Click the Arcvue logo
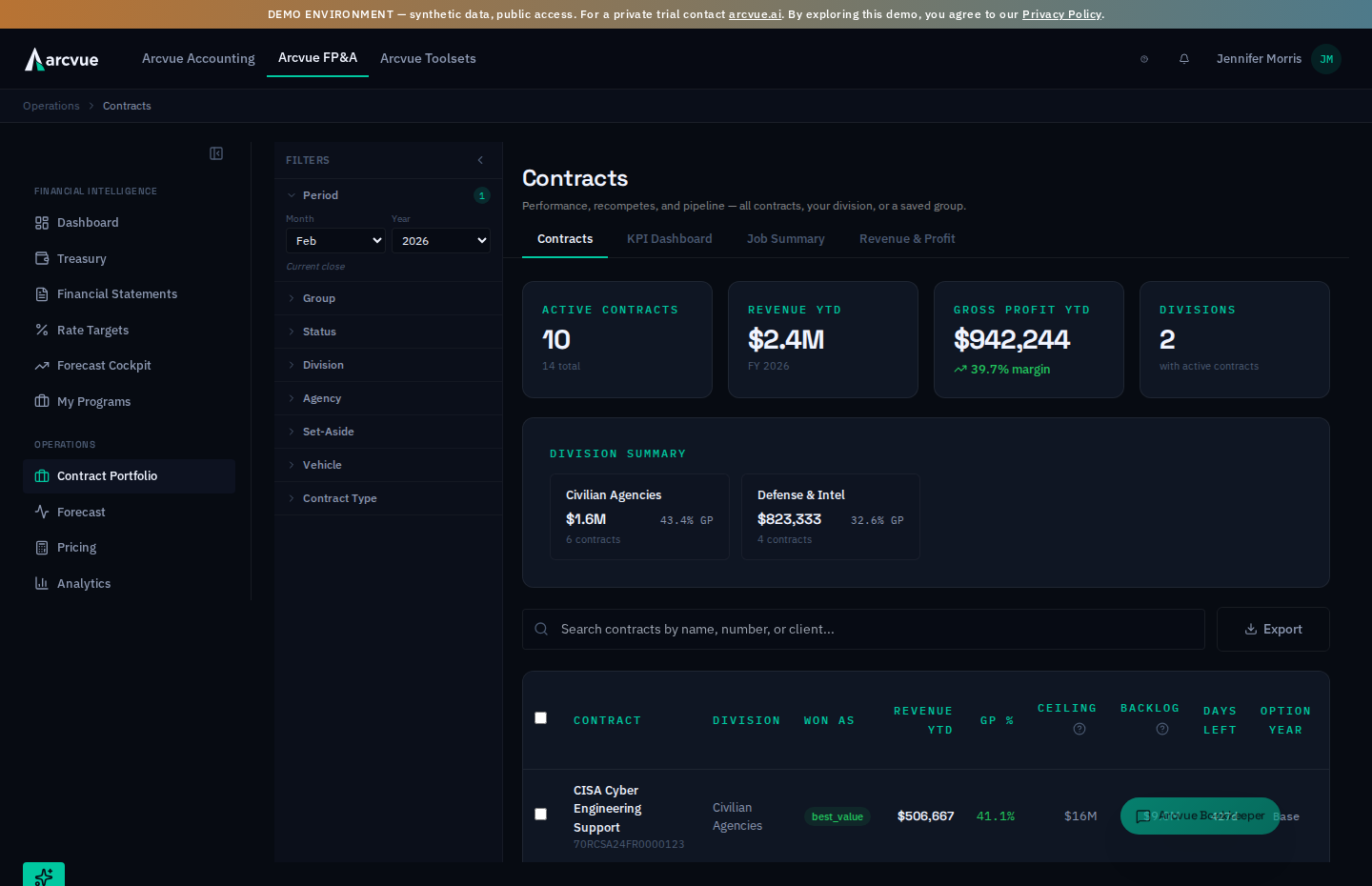 [62, 59]
